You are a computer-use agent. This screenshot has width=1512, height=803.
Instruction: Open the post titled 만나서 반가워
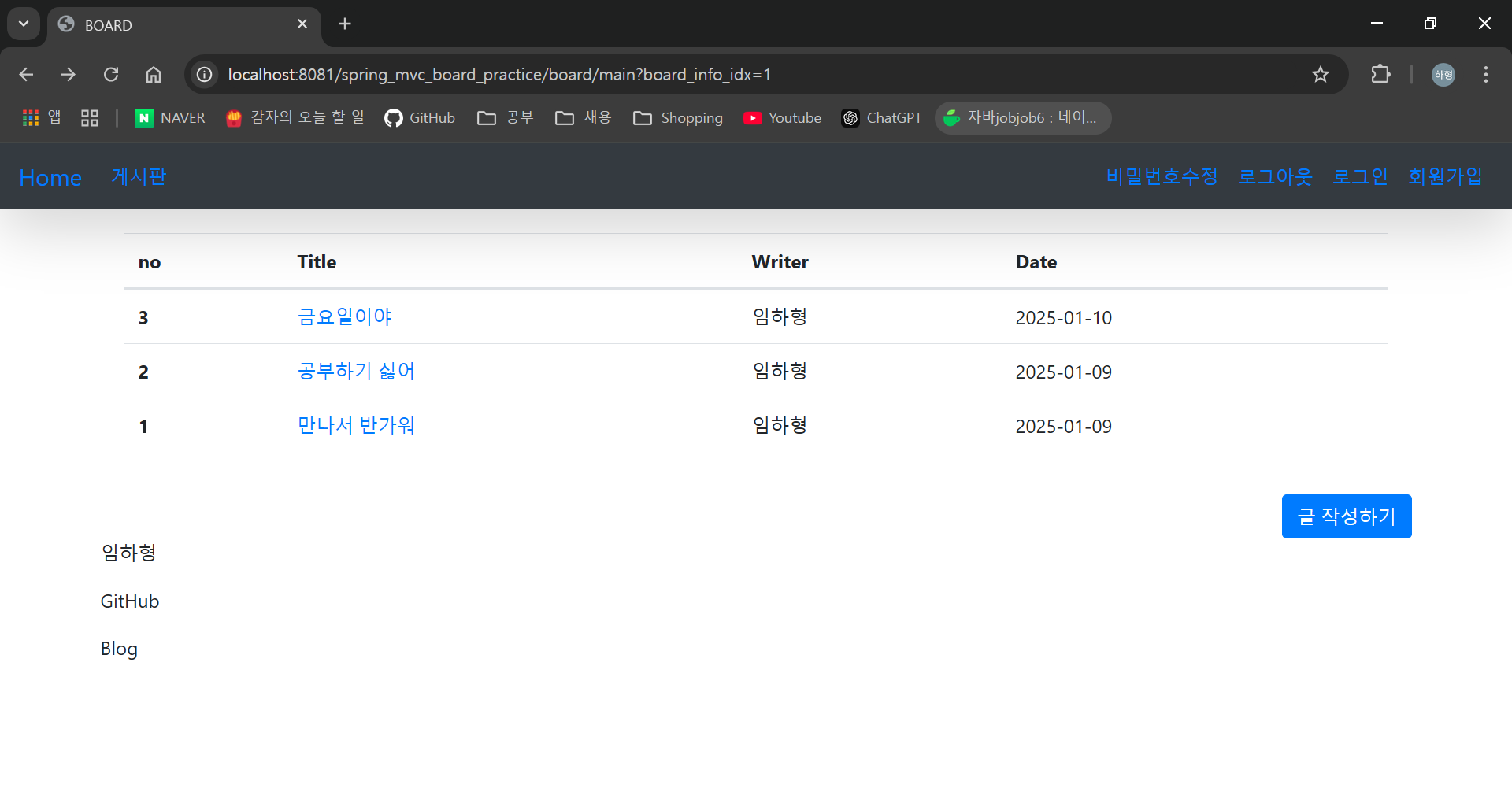point(356,425)
